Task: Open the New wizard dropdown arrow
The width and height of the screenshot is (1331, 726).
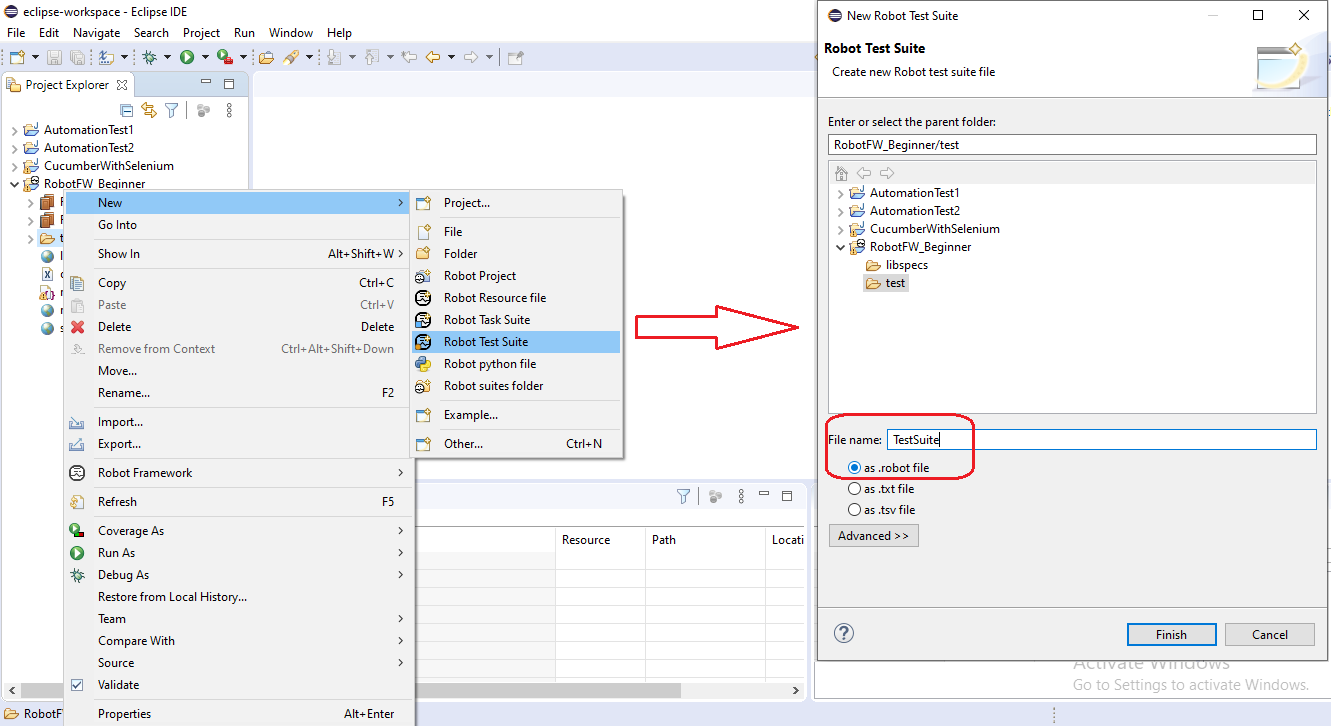Action: pos(35,58)
